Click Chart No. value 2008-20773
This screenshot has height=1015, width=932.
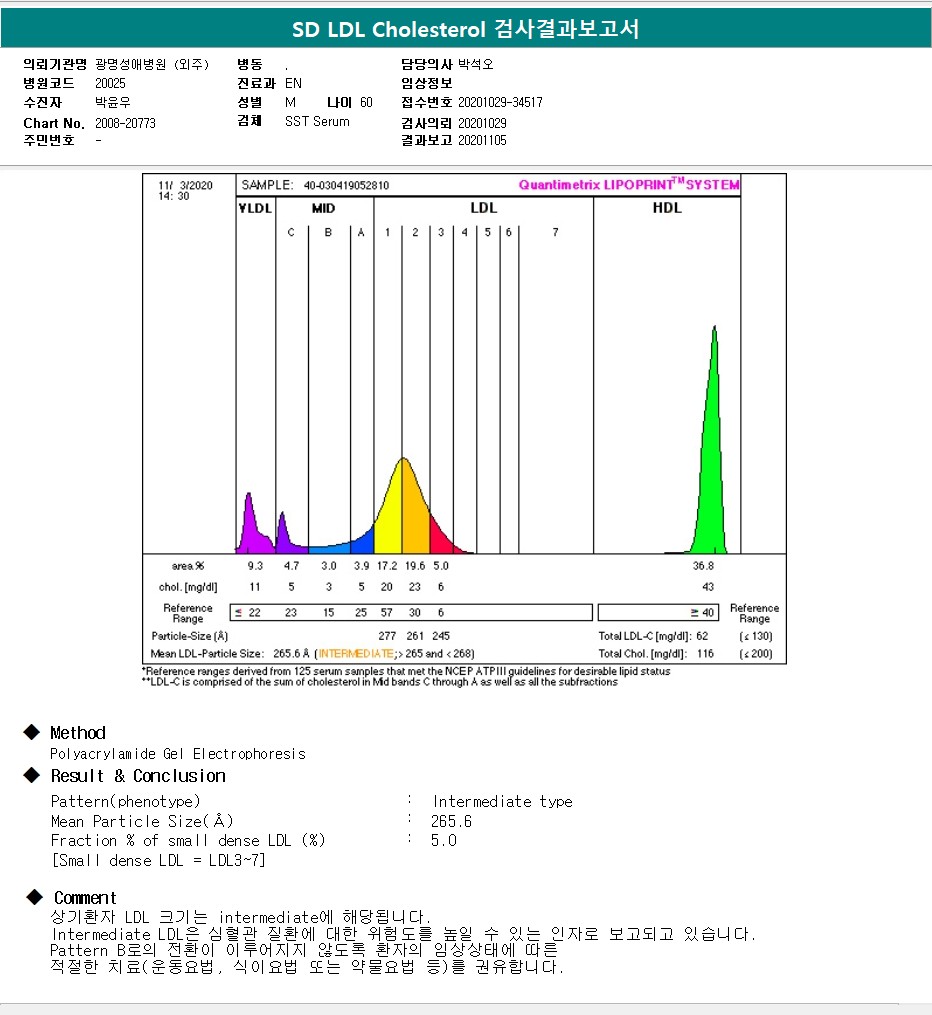(x=125, y=123)
